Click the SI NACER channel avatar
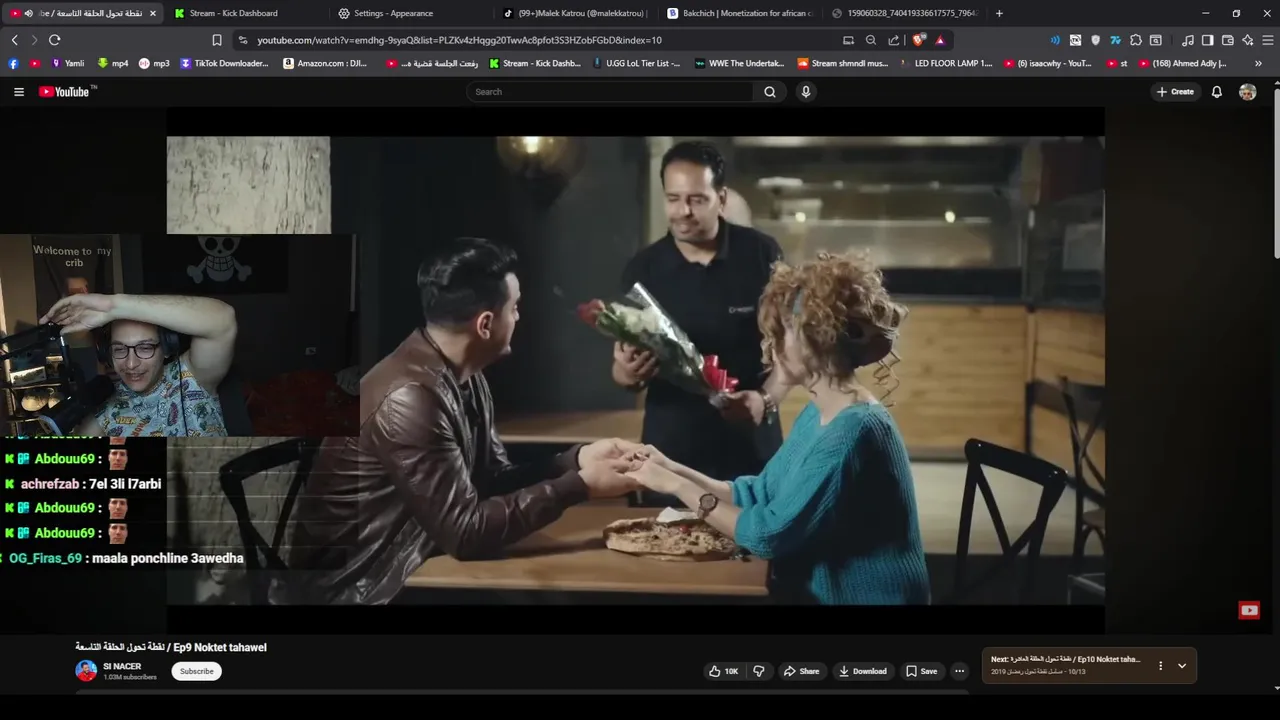1280x720 pixels. coord(86,671)
